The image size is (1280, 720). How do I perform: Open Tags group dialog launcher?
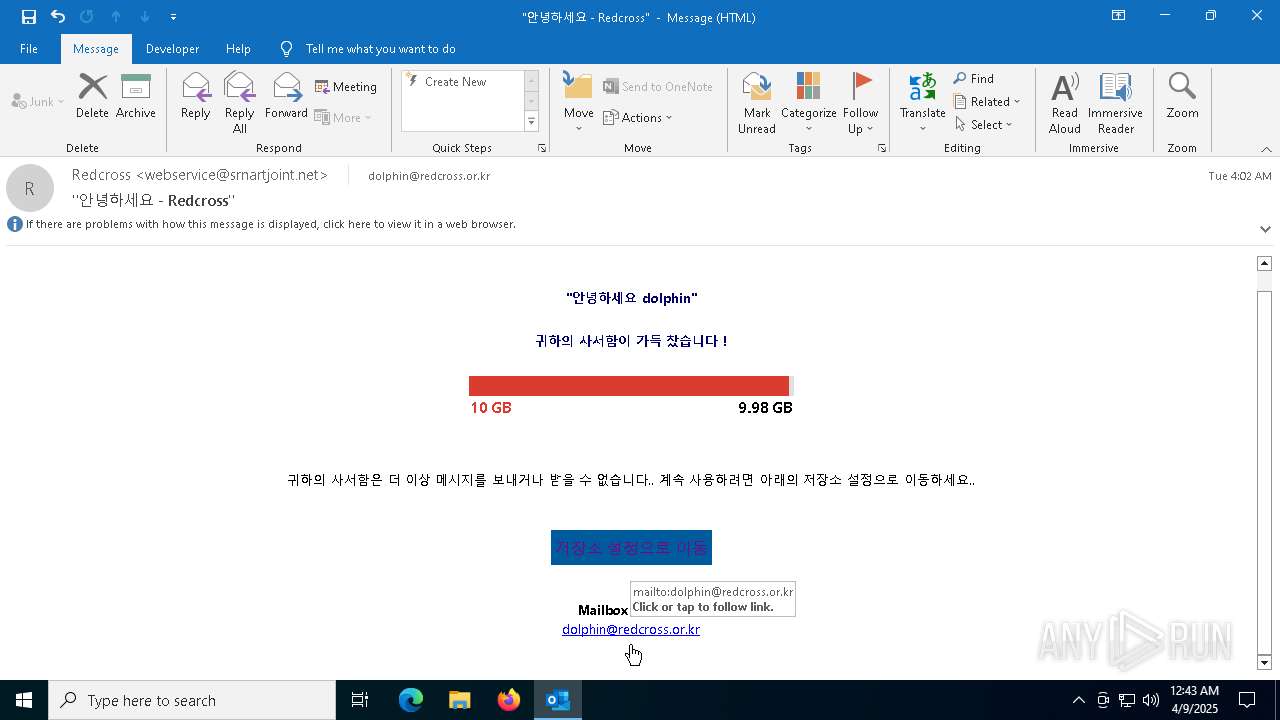882,148
